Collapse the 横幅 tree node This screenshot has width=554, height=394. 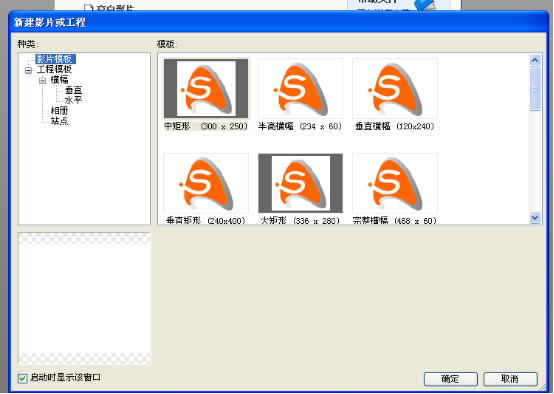point(42,80)
